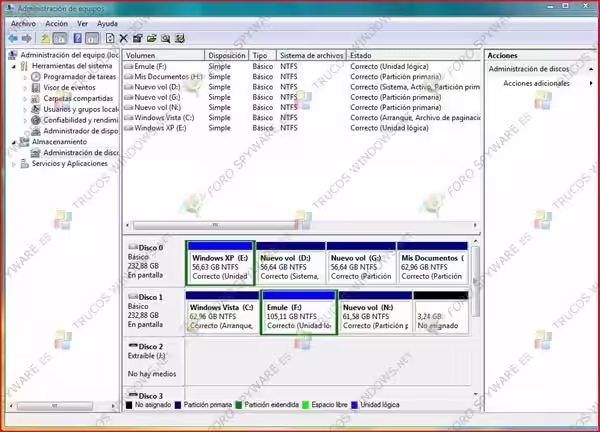The width and height of the screenshot is (600, 432).
Task: Select Nuevo vol (G:) row in volume list
Action: pyautogui.click(x=302, y=97)
